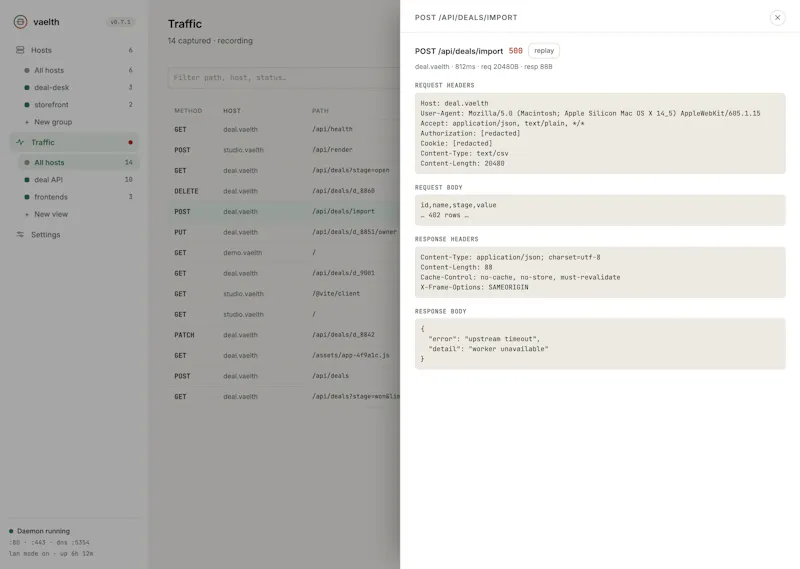Open the Hosts section
Screen dimensions: 800x569
point(74,50)
